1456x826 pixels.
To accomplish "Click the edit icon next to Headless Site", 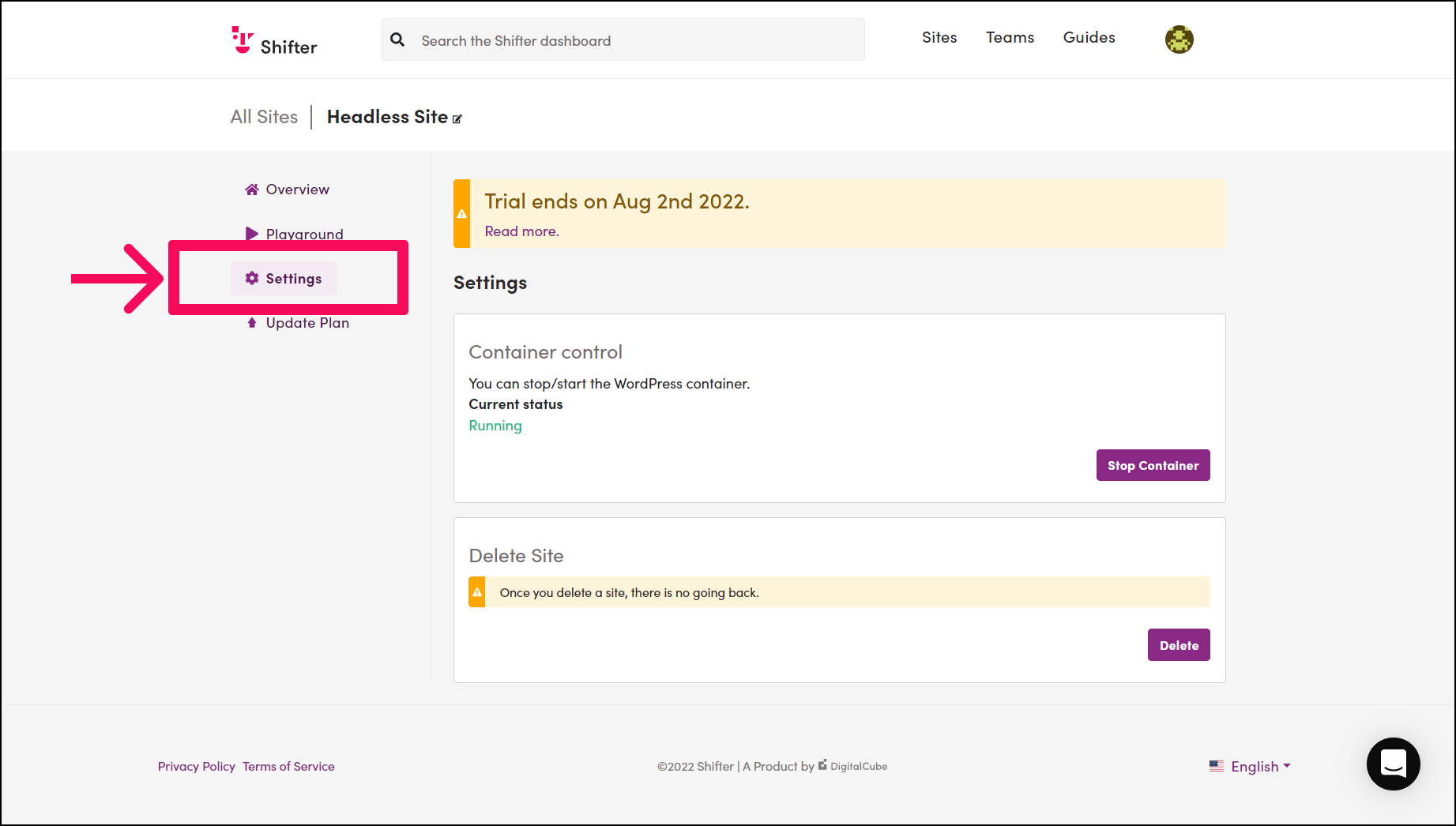I will pos(457,119).
